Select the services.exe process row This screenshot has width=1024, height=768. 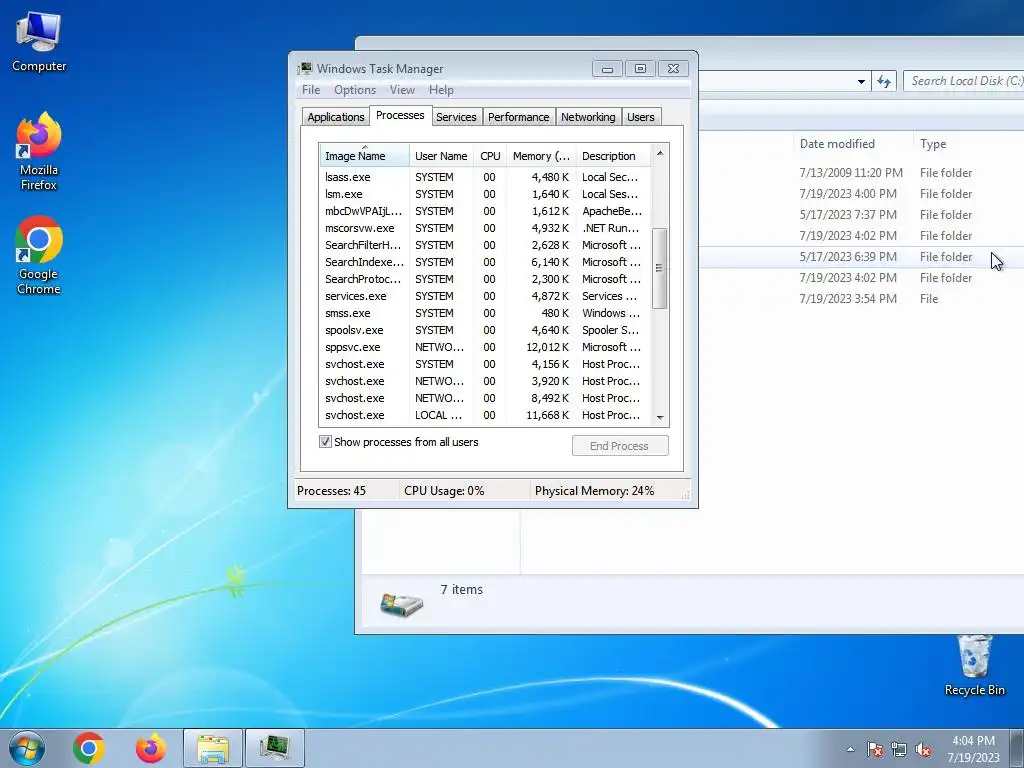(485, 296)
